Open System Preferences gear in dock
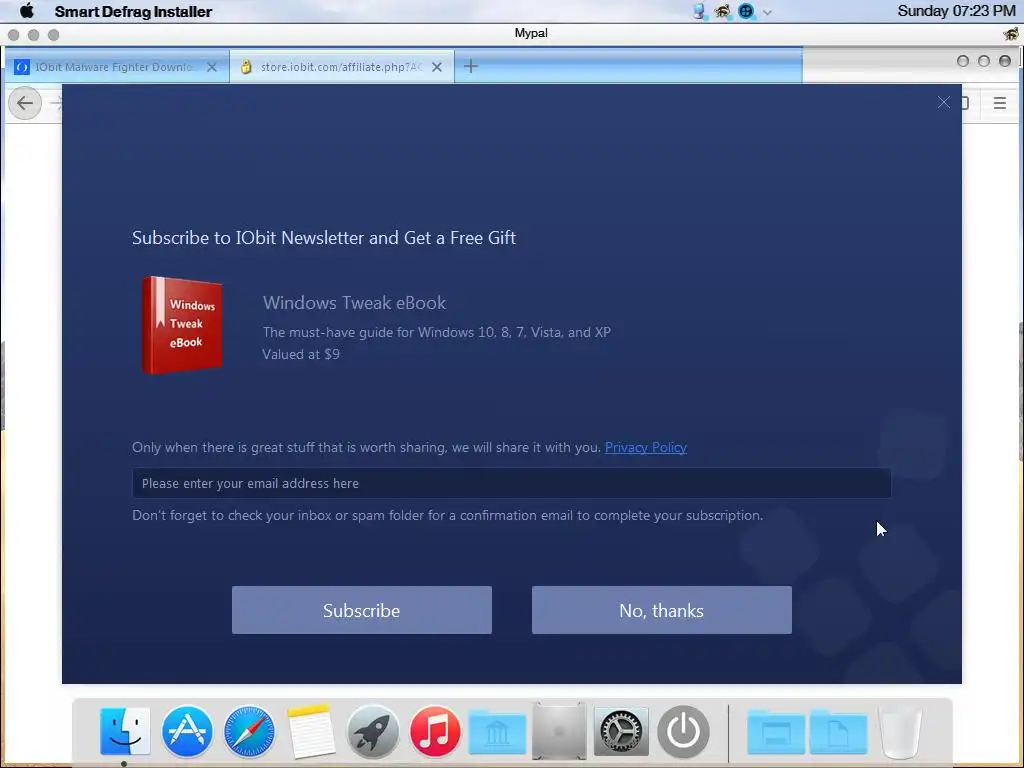The width and height of the screenshot is (1024, 768). tap(621, 731)
